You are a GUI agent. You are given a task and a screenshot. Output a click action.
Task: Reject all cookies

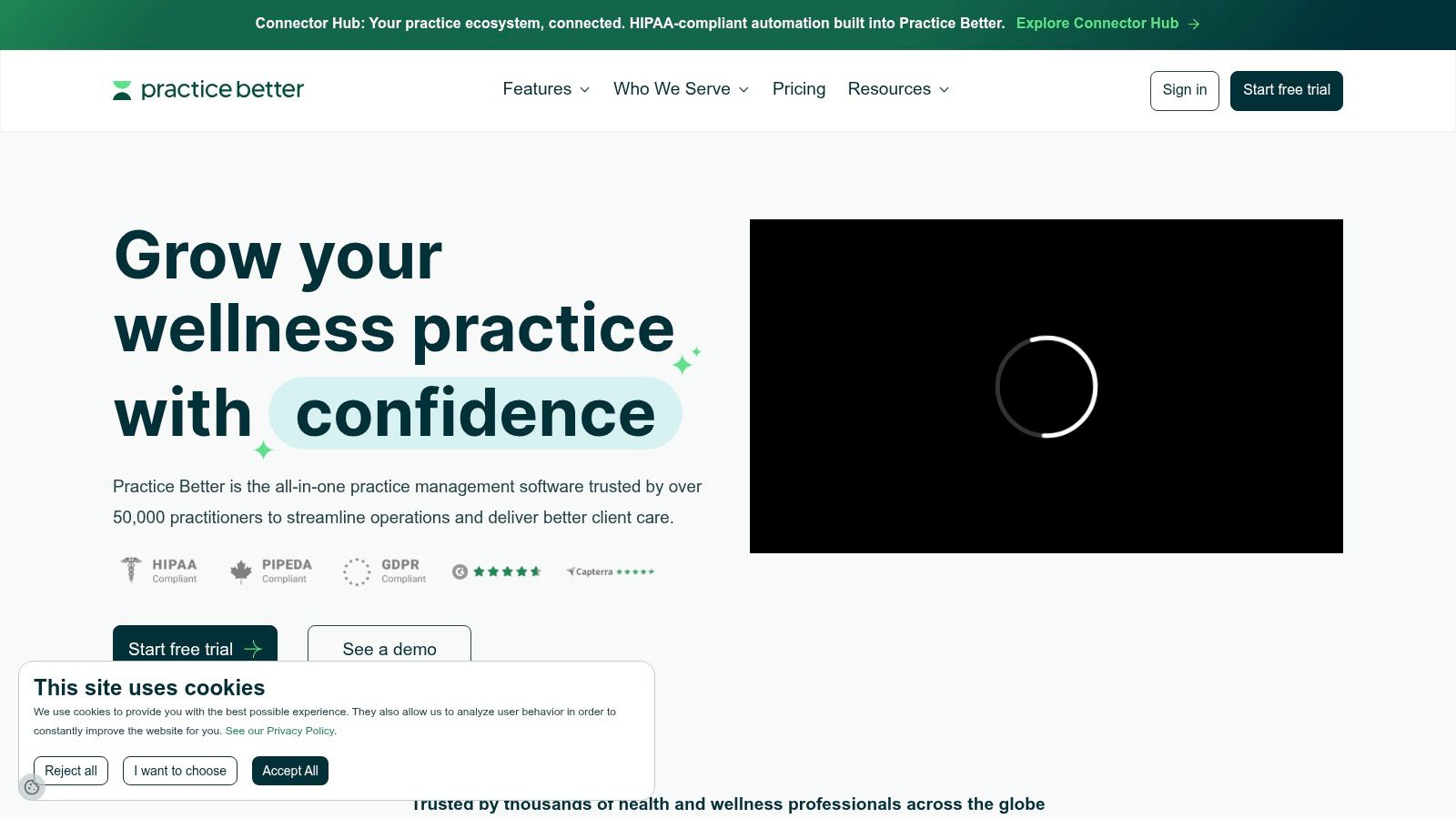[71, 771]
